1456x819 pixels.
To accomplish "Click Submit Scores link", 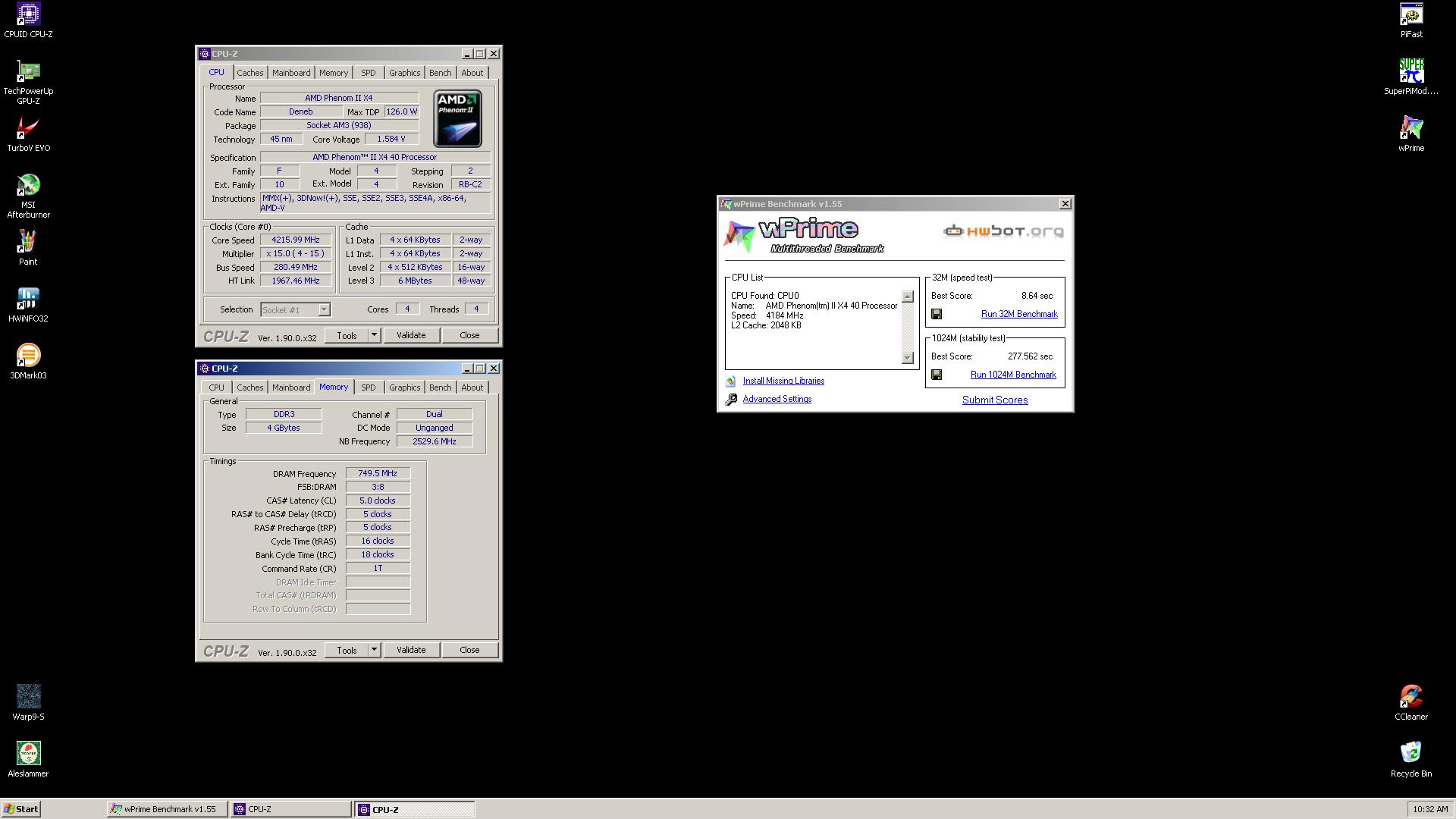I will 995,400.
